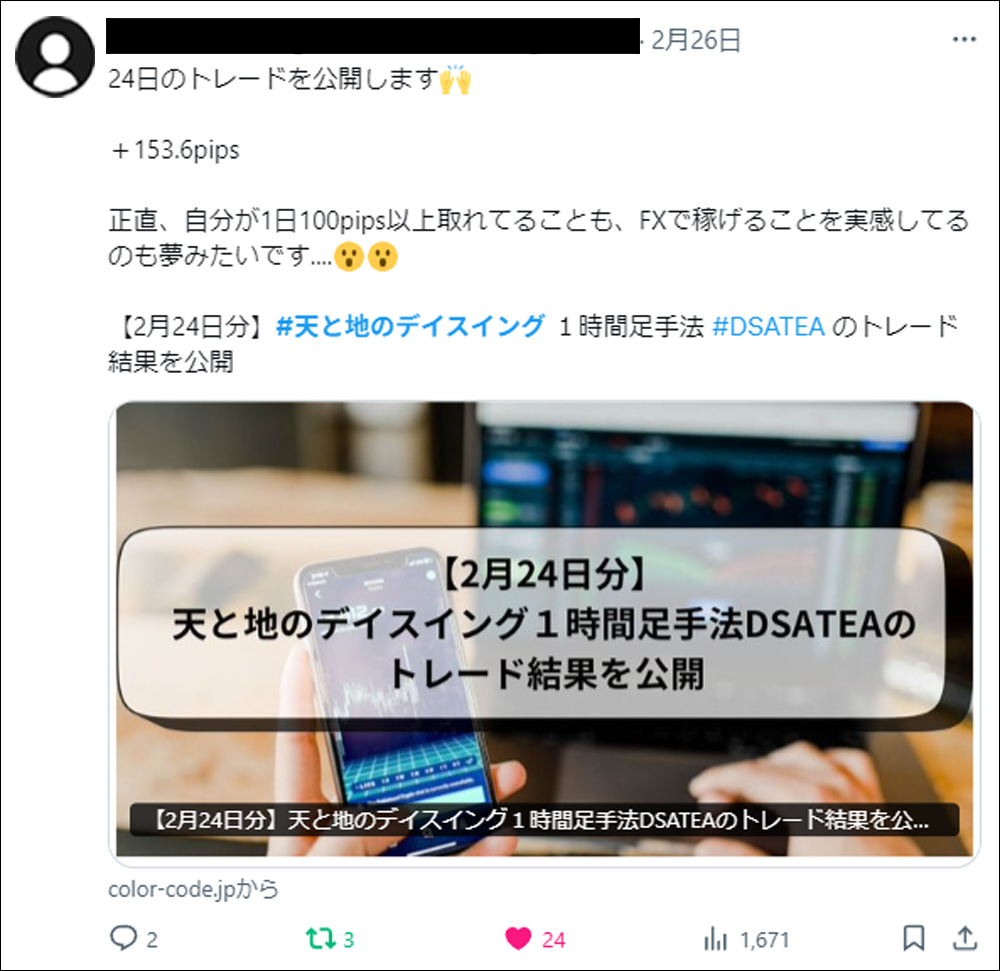Open hashtag #天と地のデイスイング
1000x971 pixels.
[x=410, y=326]
